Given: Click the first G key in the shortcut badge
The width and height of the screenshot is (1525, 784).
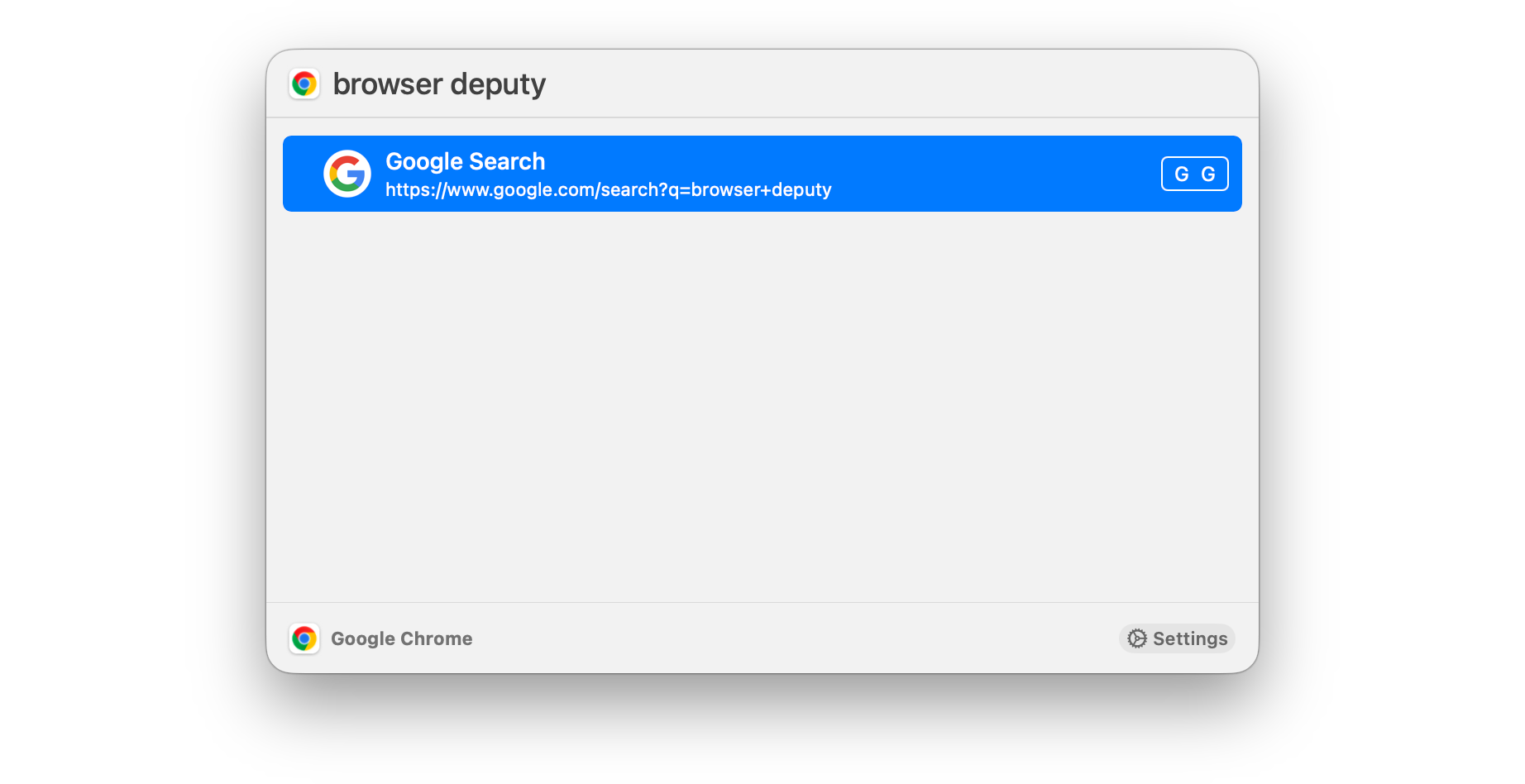Looking at the screenshot, I should pyautogui.click(x=1182, y=174).
